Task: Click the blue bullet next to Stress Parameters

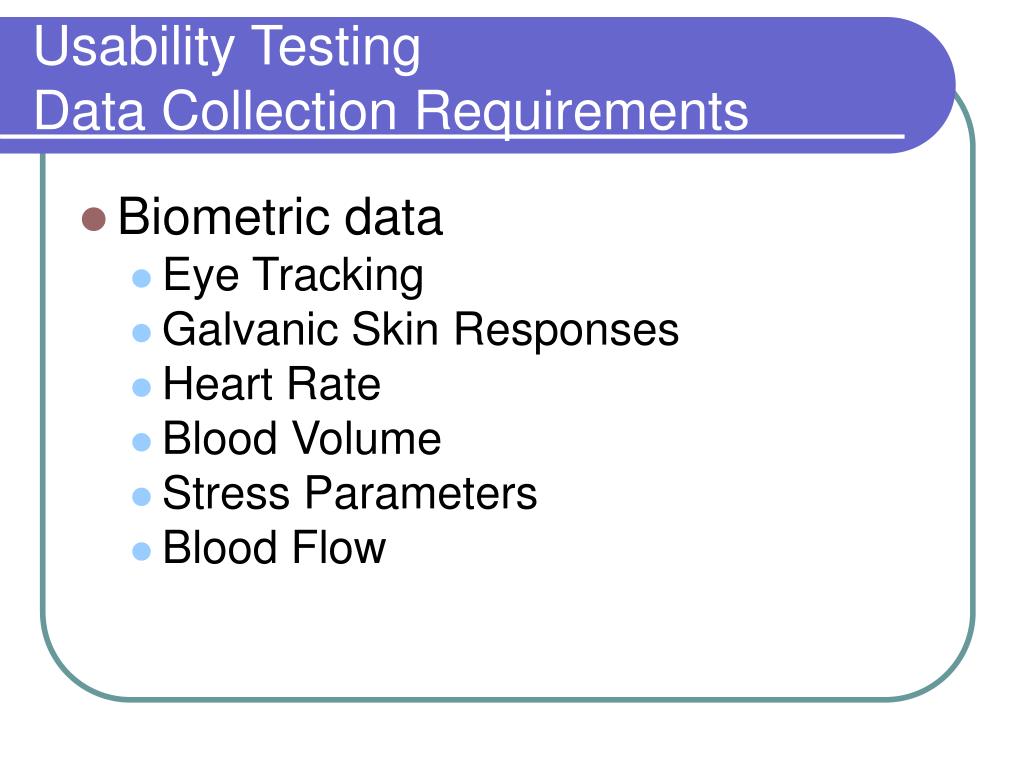Action: pyautogui.click(x=142, y=496)
